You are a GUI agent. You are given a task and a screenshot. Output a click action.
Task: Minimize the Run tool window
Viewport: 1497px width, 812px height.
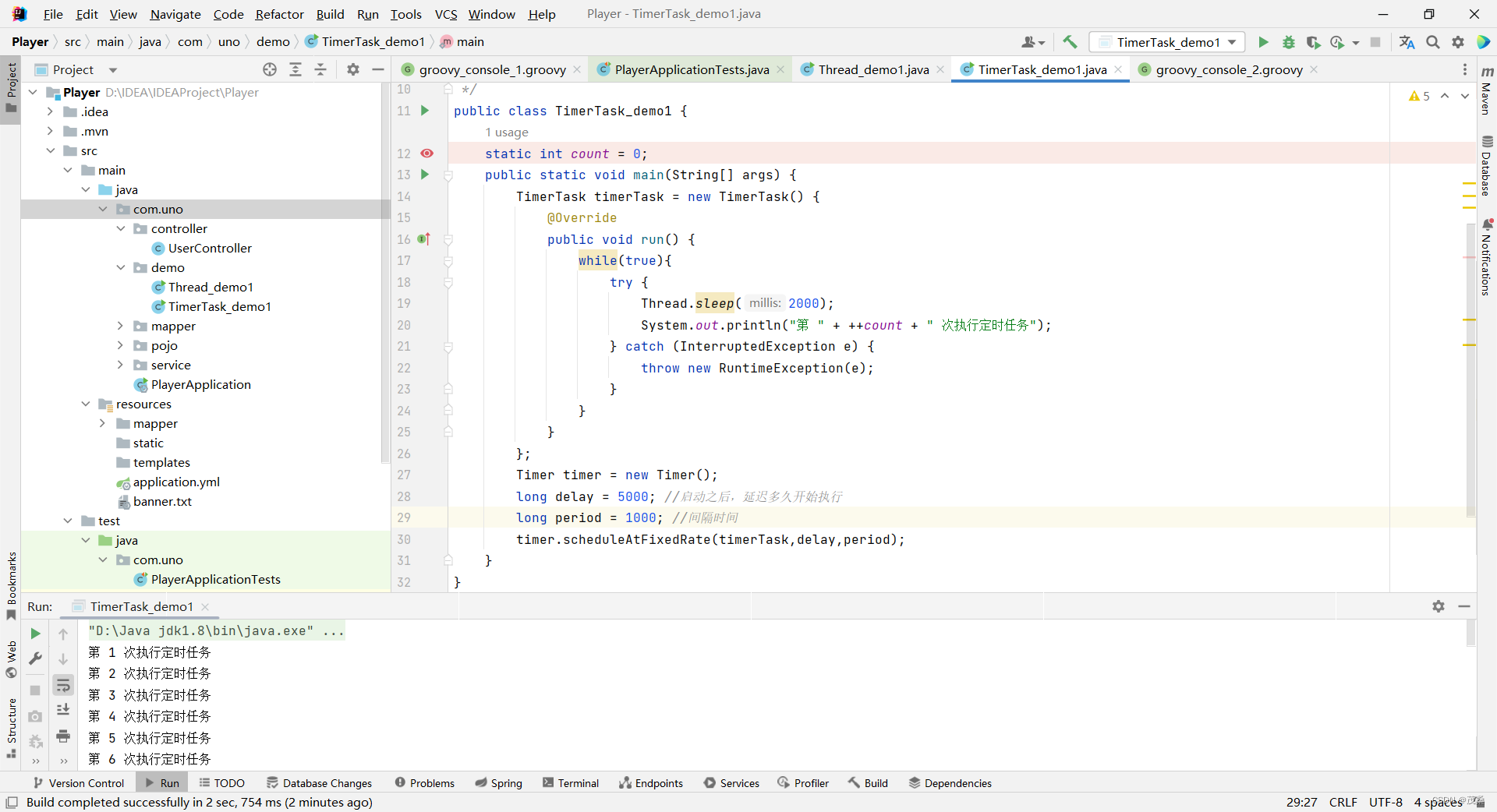[x=1464, y=606]
